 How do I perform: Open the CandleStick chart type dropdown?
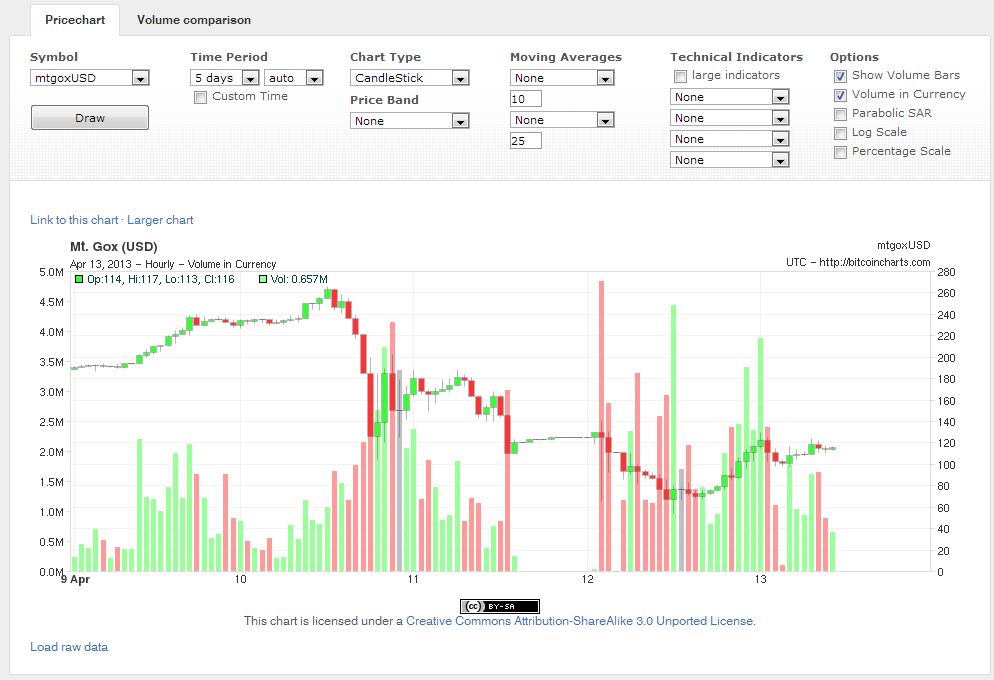(410, 78)
